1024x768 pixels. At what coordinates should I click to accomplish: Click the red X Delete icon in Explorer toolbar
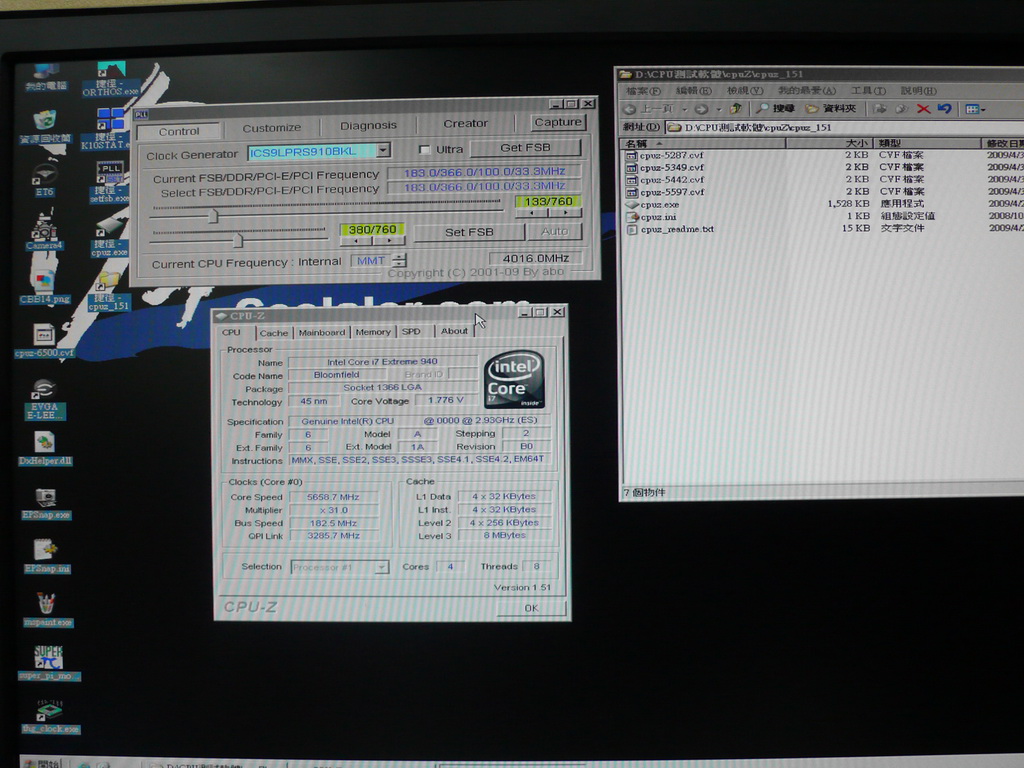click(x=923, y=108)
